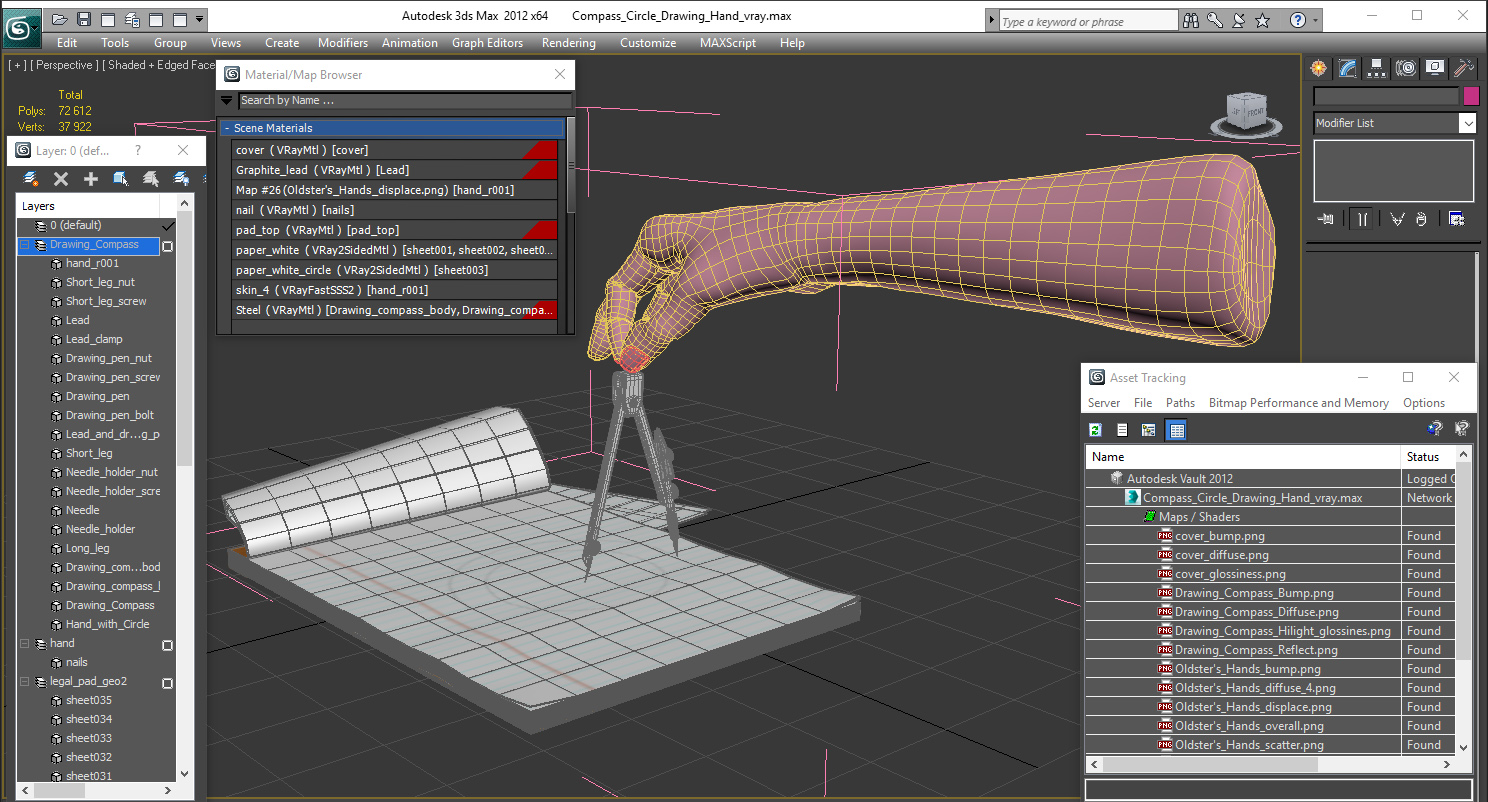This screenshot has height=802, width=1488.
Task: Open the Rendering menu
Action: point(568,43)
